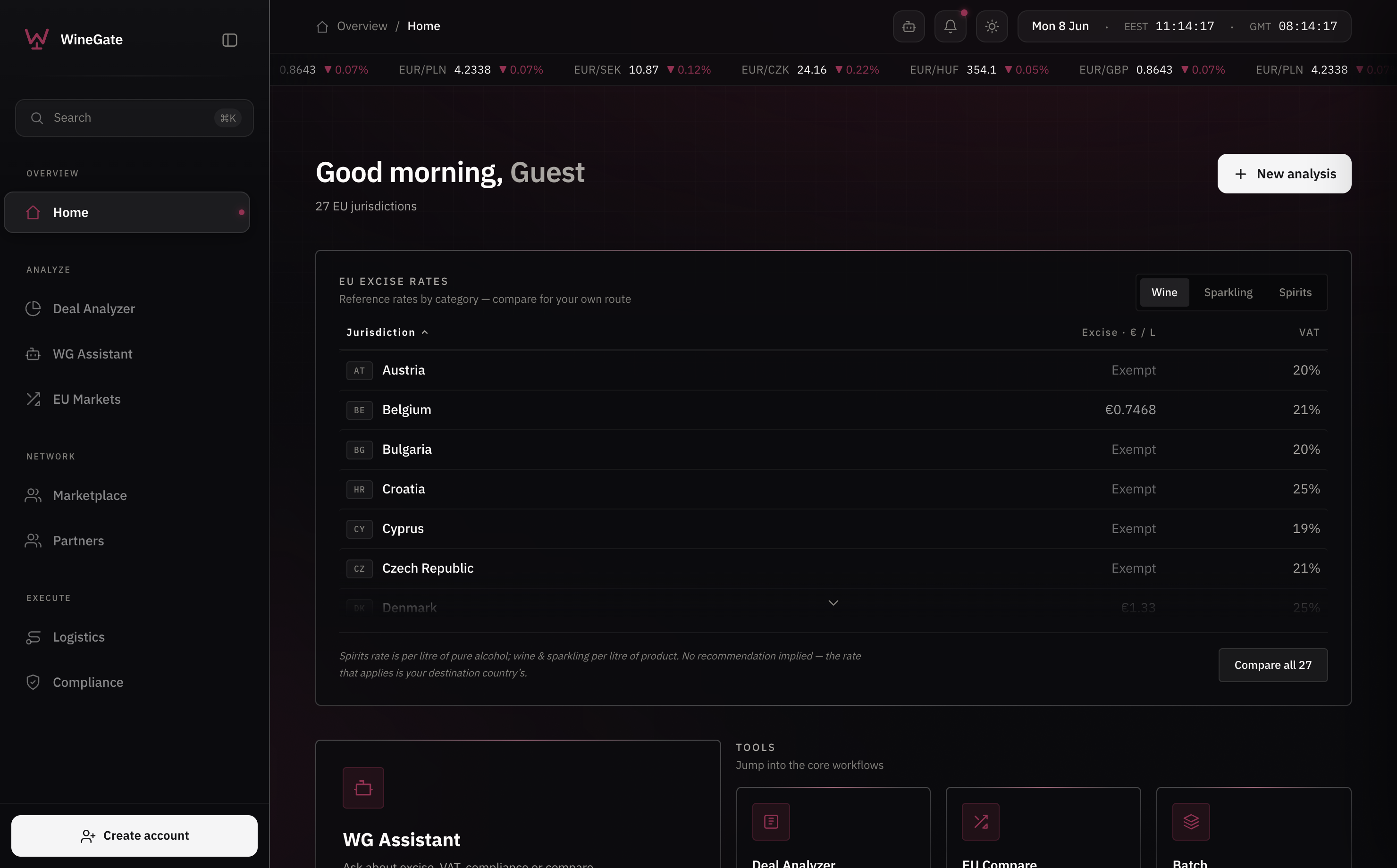Click the HR country code badge
Screen dimensions: 1397x868
[360, 490]
